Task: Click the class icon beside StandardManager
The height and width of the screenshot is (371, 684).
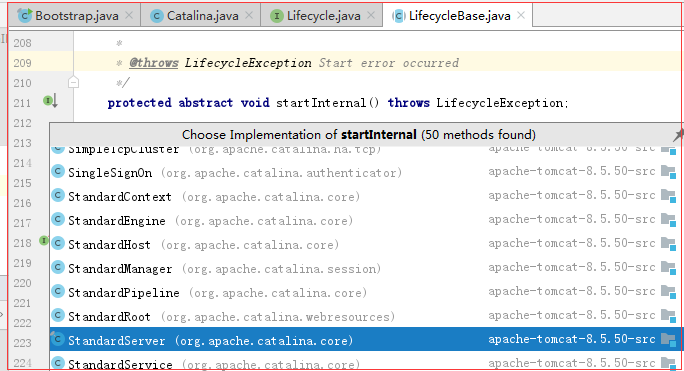Action: [58, 267]
